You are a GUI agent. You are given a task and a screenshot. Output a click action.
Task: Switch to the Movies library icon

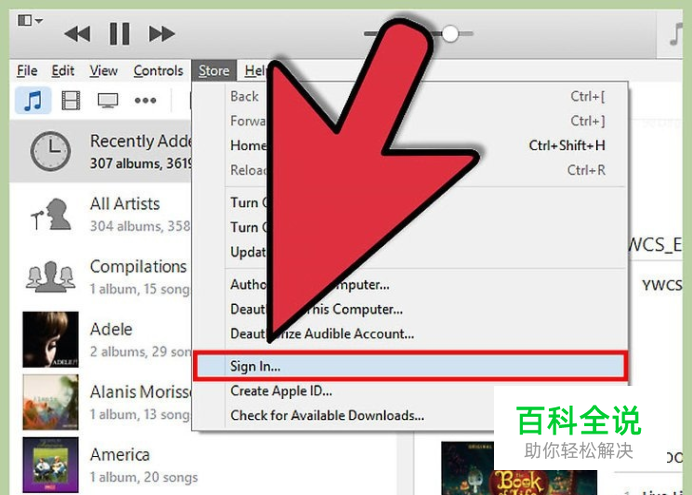click(71, 101)
